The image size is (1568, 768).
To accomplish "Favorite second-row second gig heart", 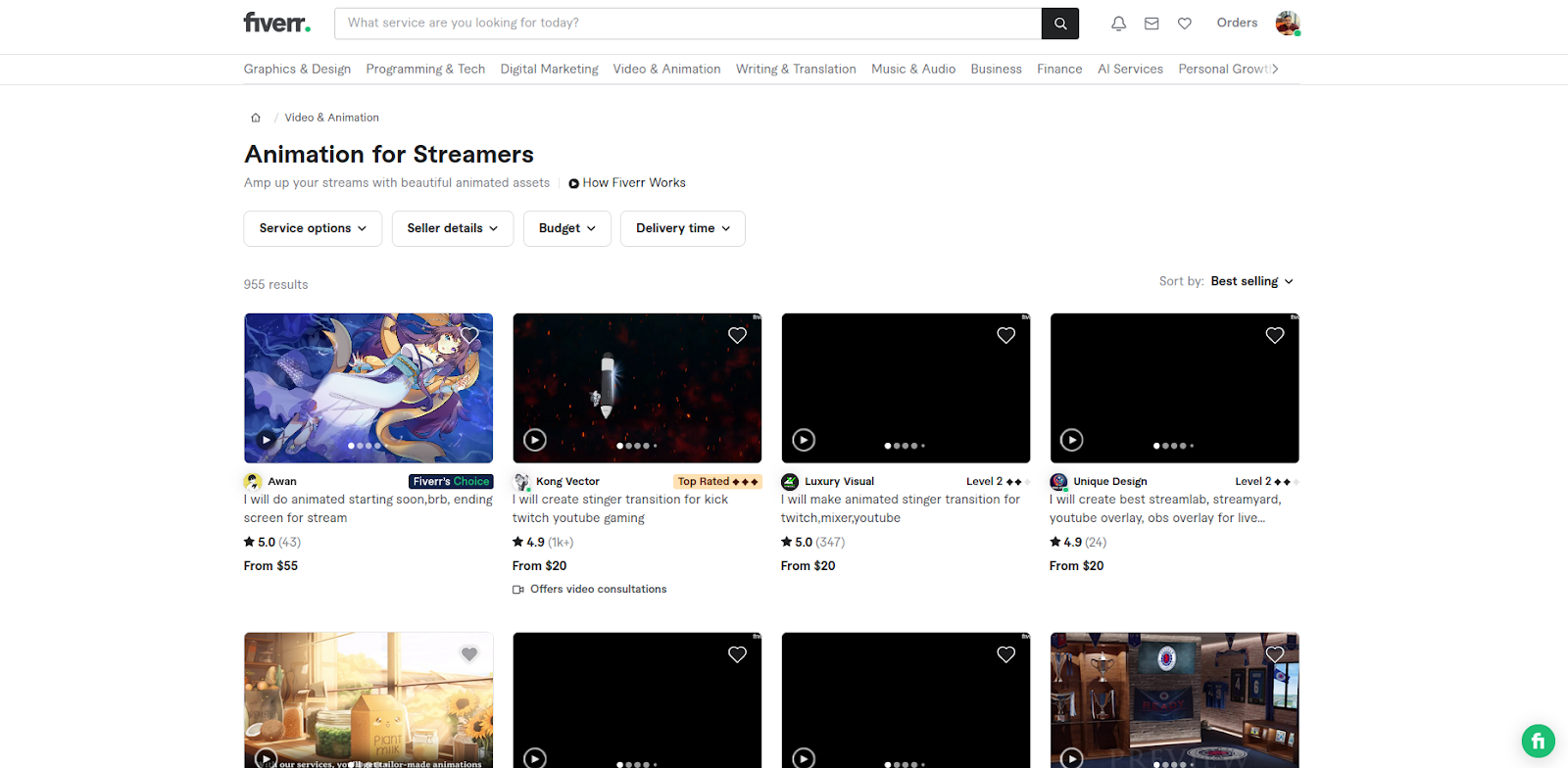I will [738, 654].
